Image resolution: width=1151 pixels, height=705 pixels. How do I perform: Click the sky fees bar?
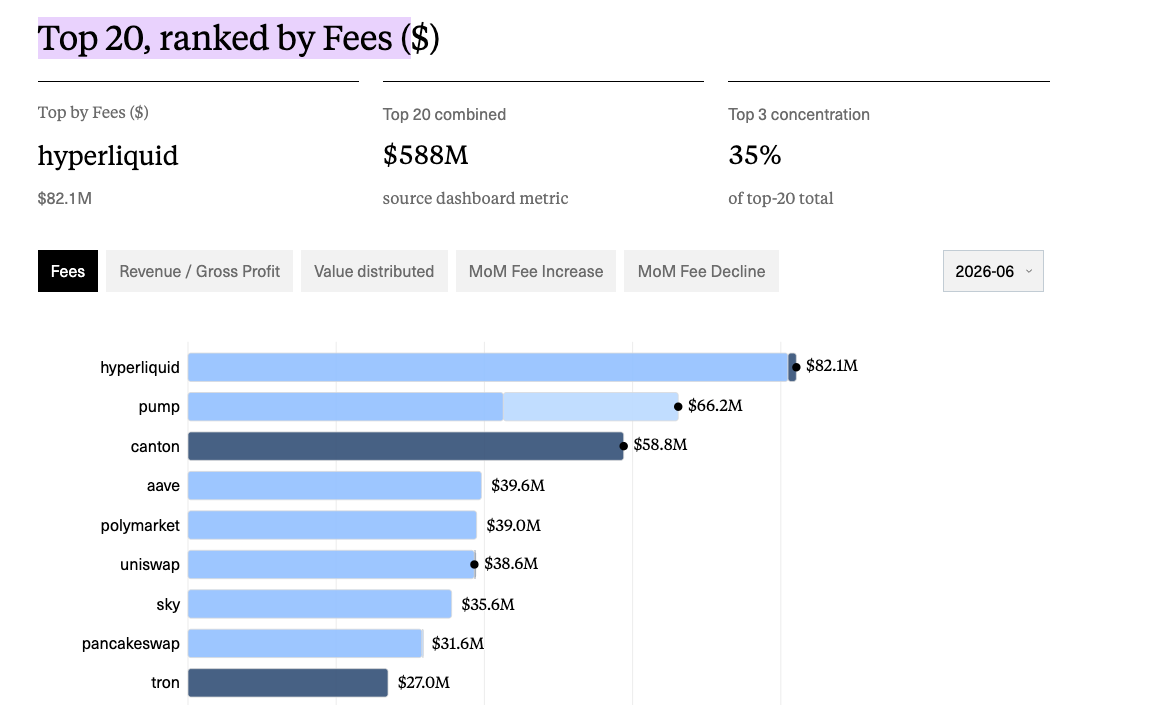320,604
